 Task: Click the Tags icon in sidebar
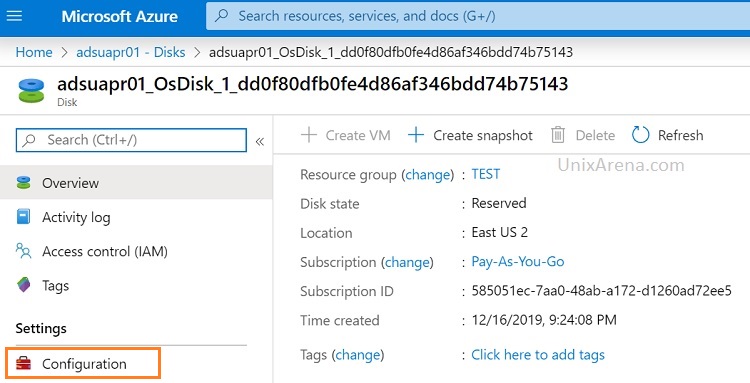click(23, 285)
